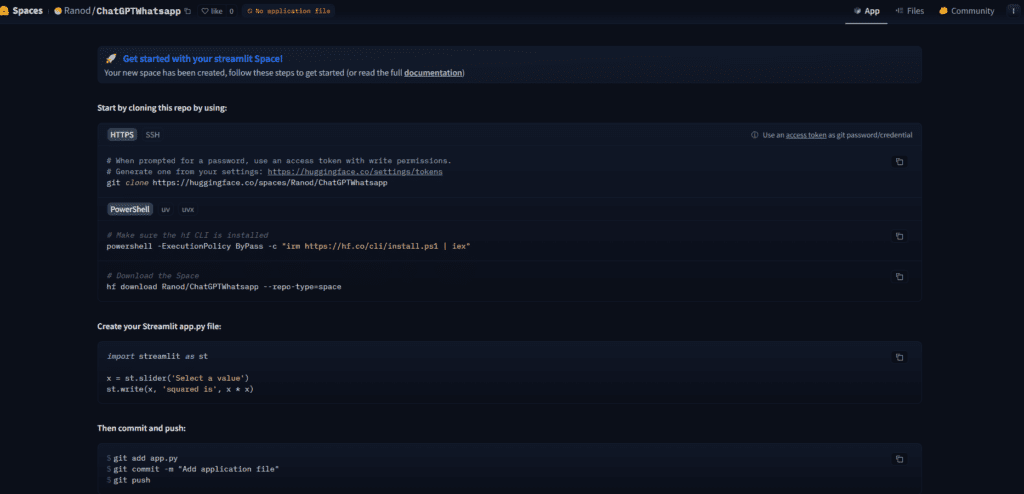
Task: Select the uv install option
Action: click(x=166, y=210)
